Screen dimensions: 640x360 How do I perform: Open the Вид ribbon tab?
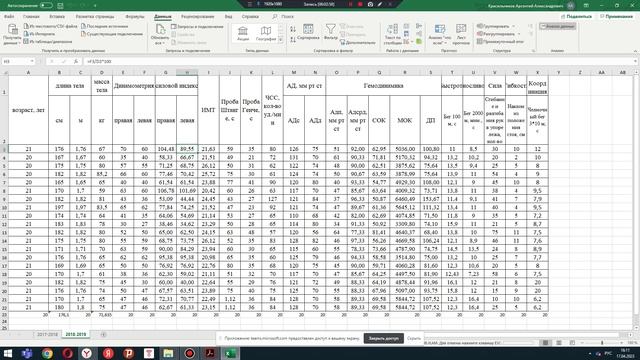[228, 16]
